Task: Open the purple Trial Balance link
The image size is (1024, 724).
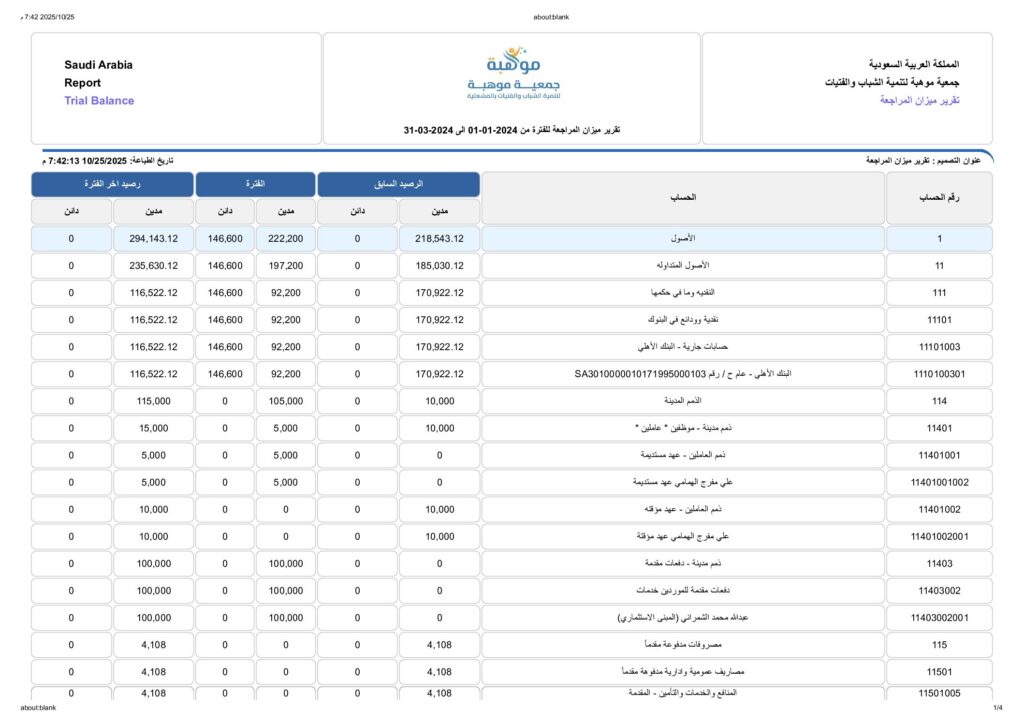Action: [99, 101]
